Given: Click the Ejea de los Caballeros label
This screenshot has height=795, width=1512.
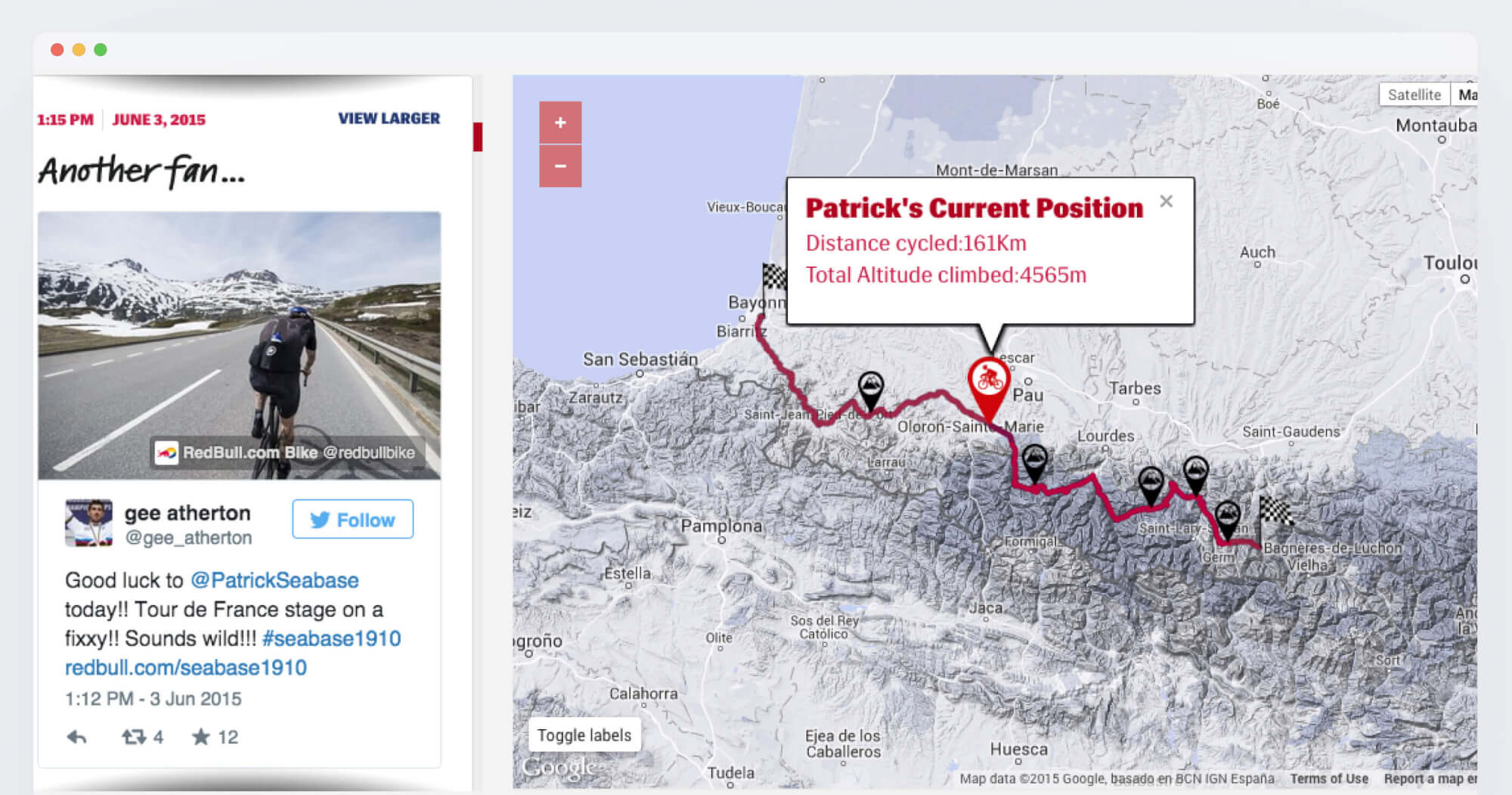Looking at the screenshot, I should pos(843,744).
